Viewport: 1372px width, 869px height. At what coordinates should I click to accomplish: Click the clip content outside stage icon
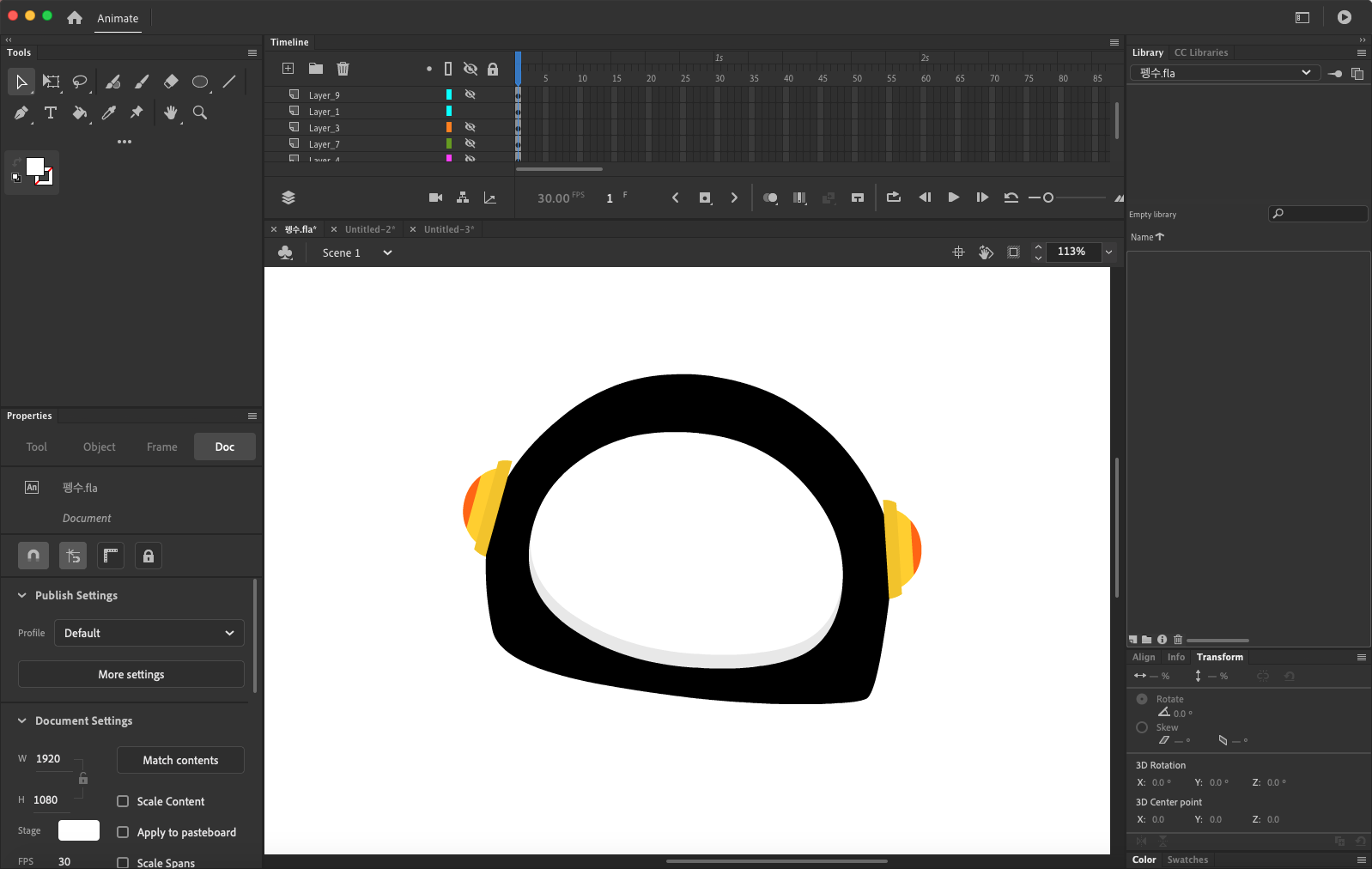pos(1014,252)
